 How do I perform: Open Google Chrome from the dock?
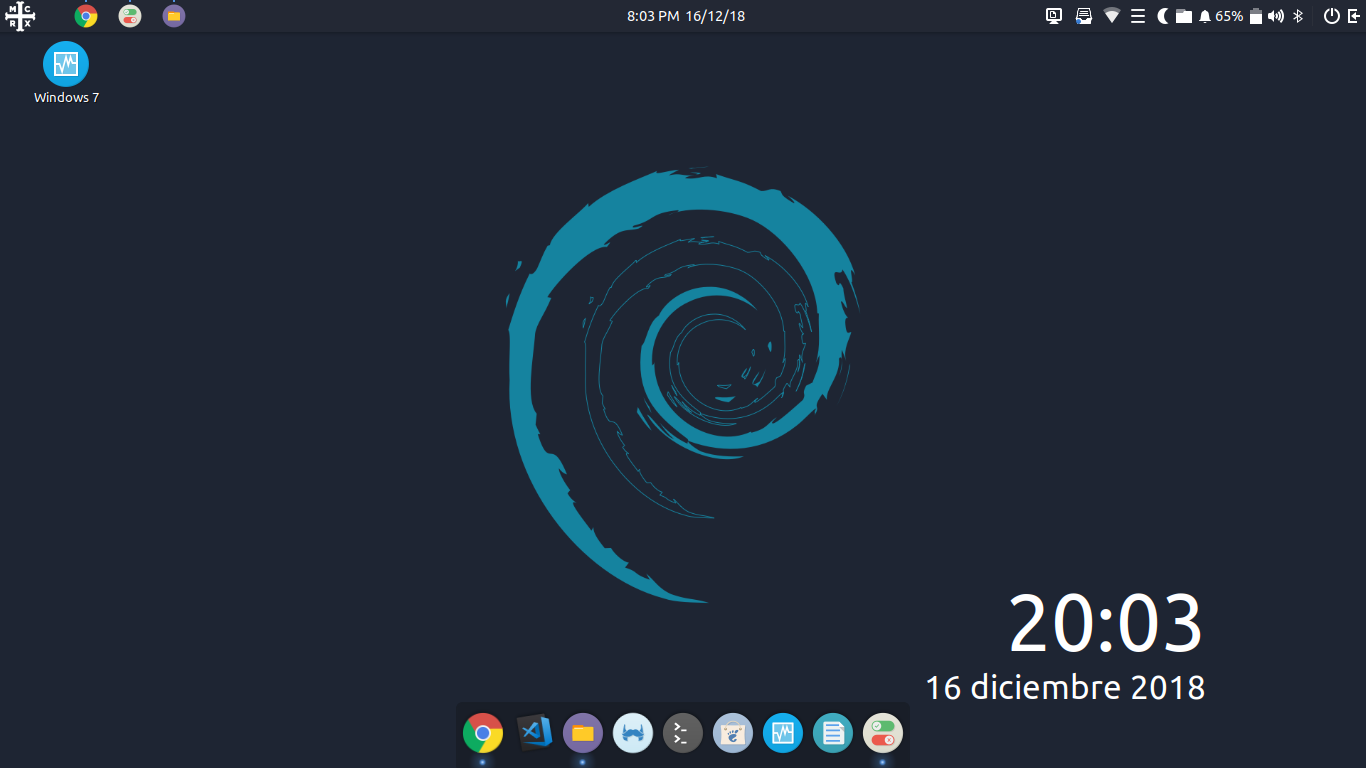point(483,733)
